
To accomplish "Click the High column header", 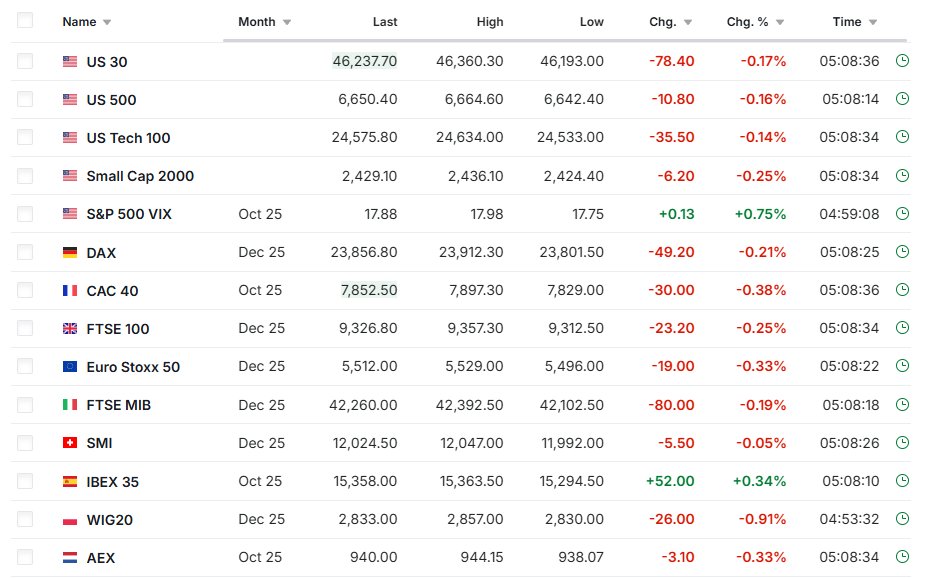I will (490, 22).
